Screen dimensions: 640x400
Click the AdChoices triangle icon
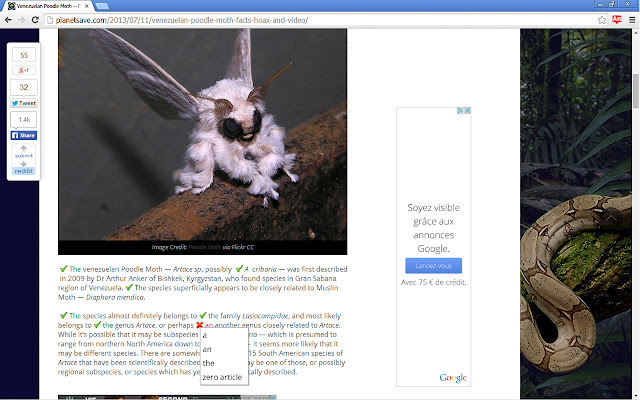(460, 111)
